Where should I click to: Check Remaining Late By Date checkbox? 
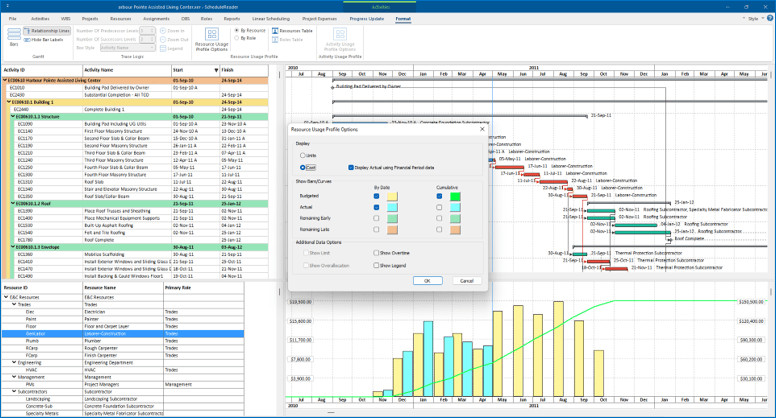click(376, 230)
